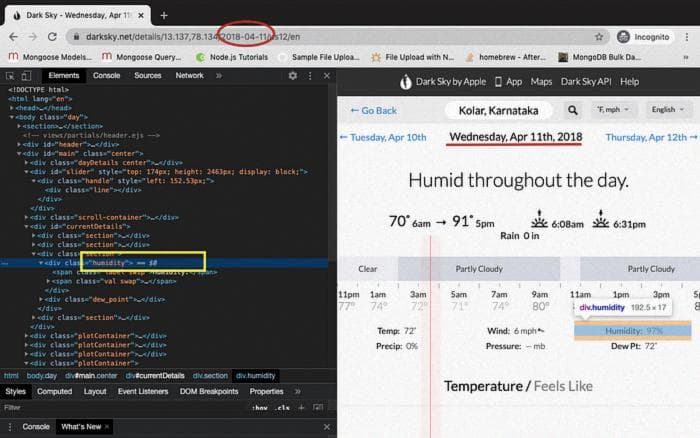Open the DOM Breakpoints tab
700x438 pixels.
[209, 392]
